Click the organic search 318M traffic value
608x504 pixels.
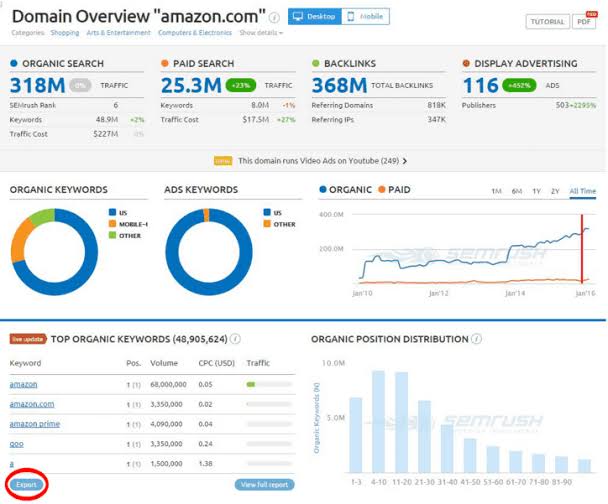(38, 85)
